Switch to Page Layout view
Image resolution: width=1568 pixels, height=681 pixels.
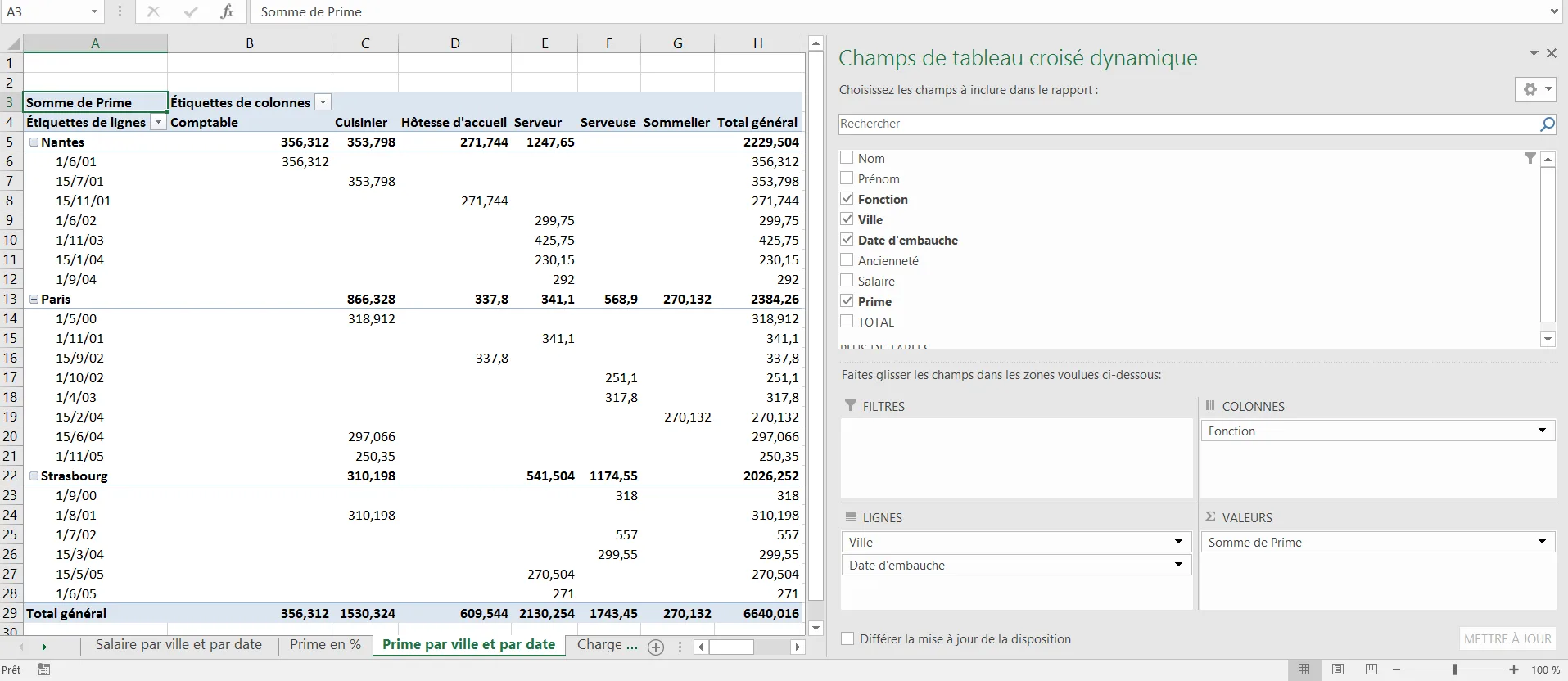tap(1338, 670)
